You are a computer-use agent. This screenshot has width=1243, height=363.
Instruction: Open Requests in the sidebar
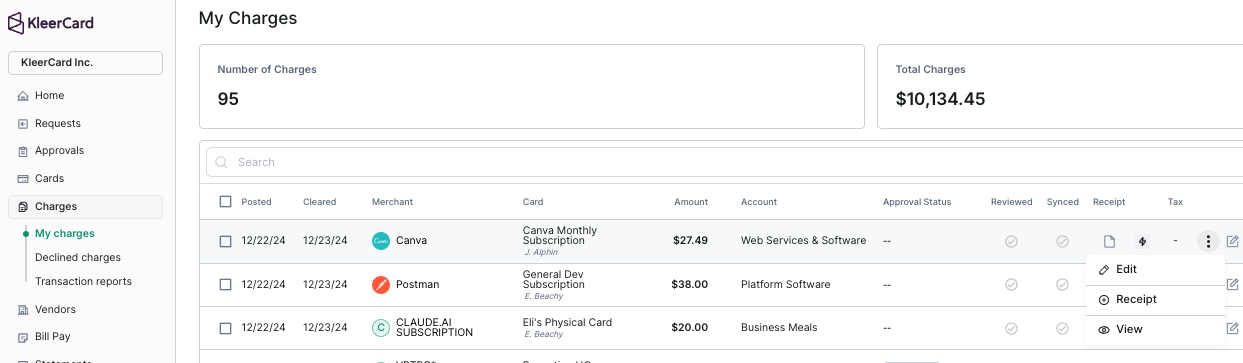point(57,124)
